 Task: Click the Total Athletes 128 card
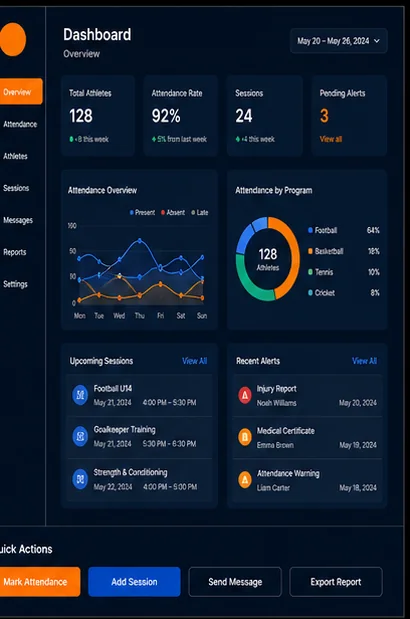tap(98, 116)
